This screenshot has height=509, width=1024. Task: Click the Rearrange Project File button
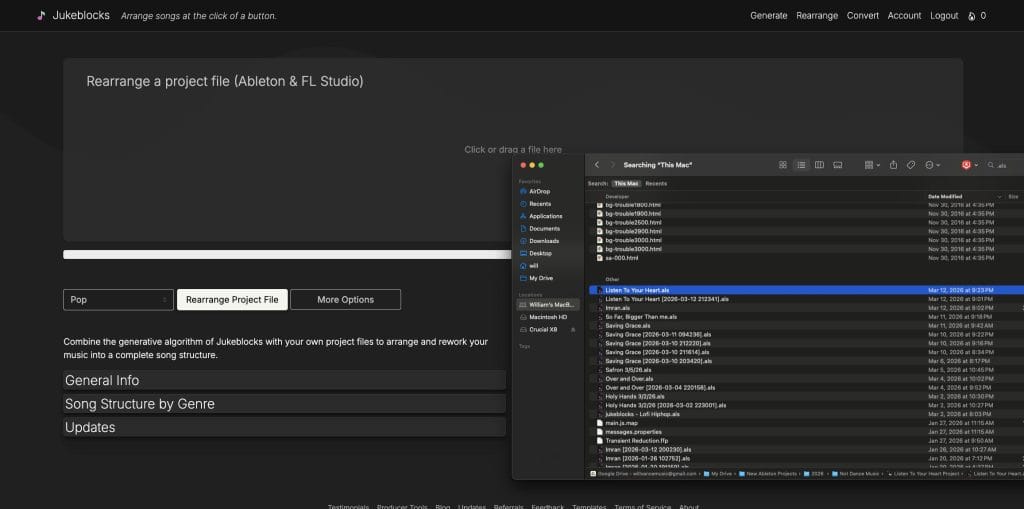(232, 300)
